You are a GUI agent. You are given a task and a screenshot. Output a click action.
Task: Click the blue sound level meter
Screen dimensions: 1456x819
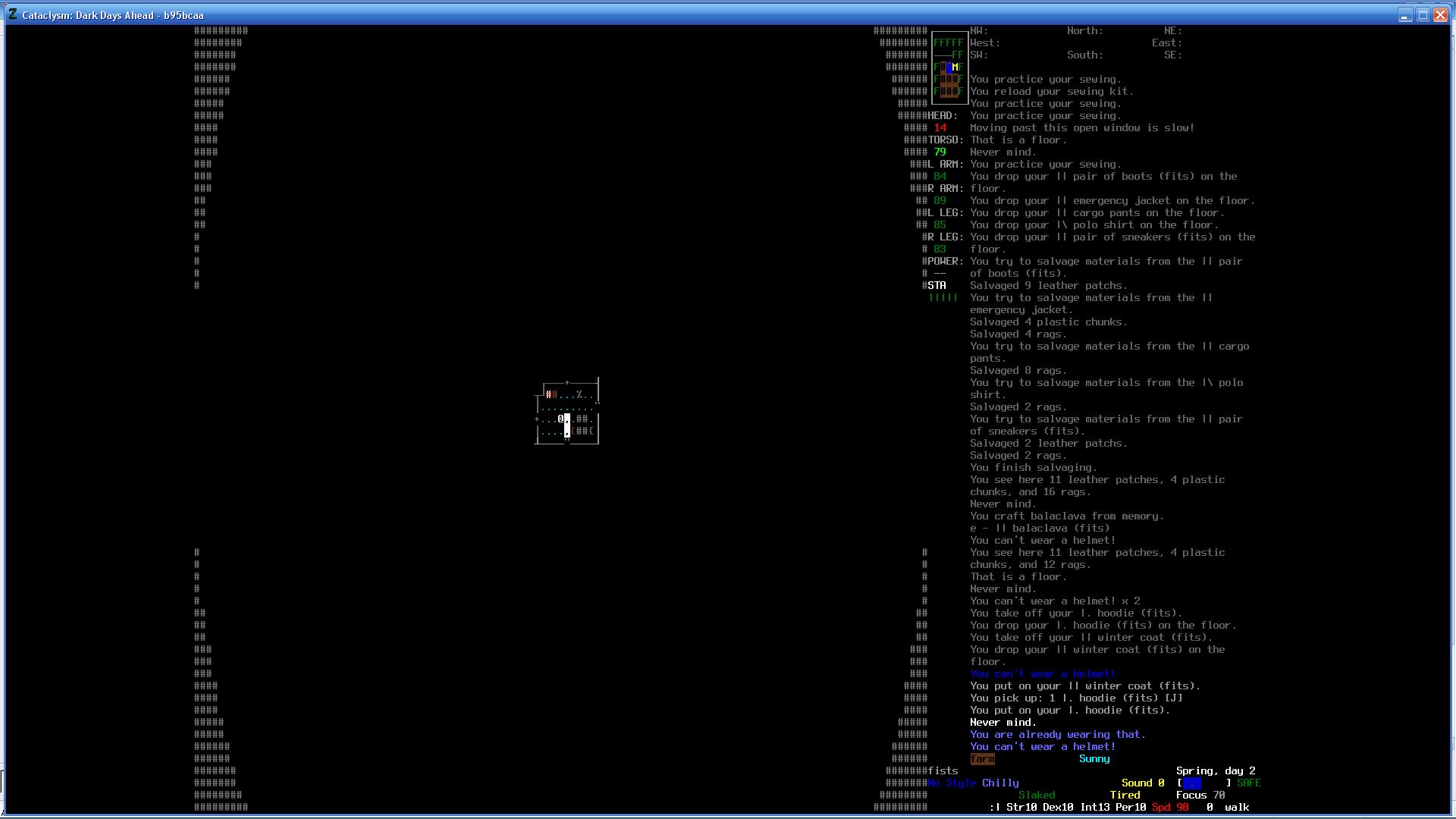1191,783
